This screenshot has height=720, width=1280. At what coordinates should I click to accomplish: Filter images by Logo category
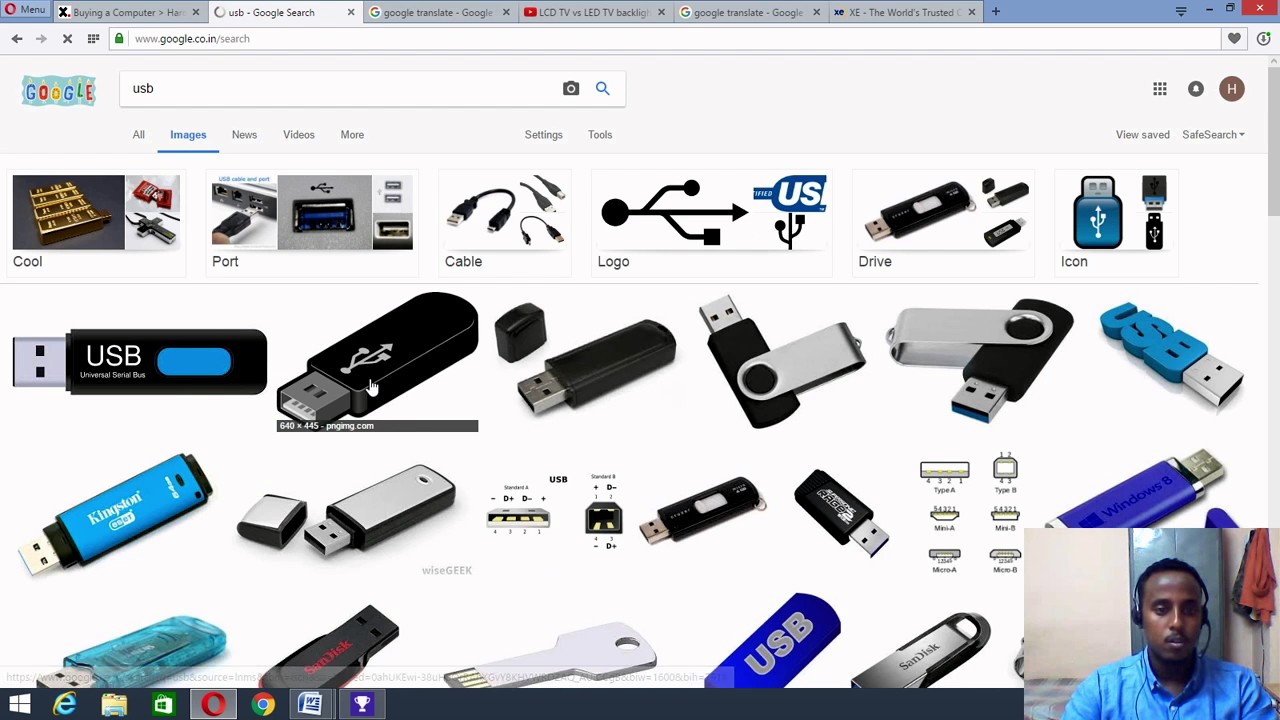[x=711, y=223]
